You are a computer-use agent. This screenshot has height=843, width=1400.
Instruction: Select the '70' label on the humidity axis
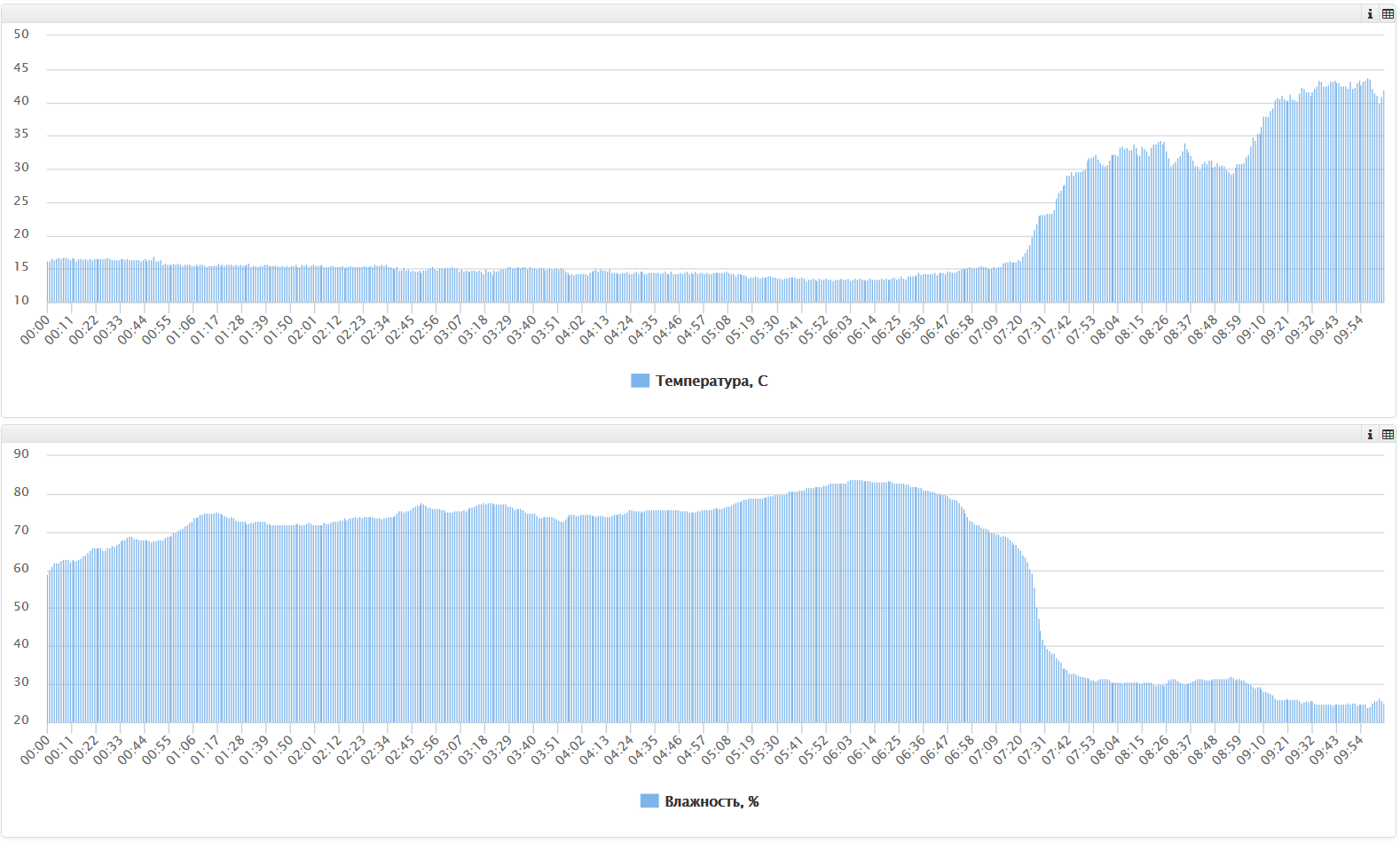(21, 531)
